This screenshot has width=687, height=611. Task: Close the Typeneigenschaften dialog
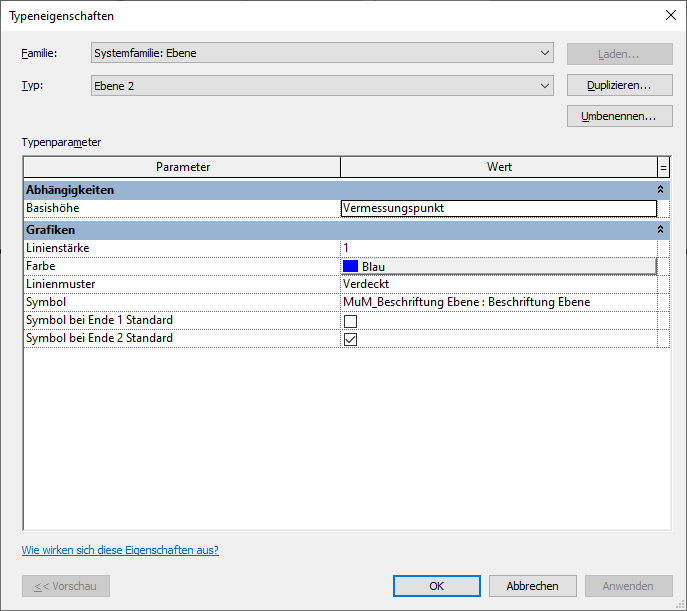coord(670,15)
